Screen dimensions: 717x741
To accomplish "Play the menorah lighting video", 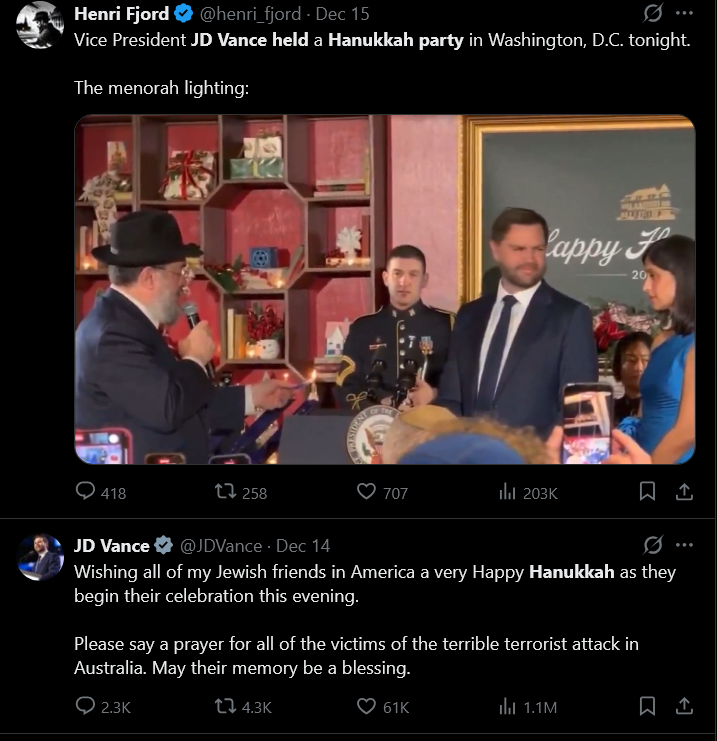I will pyautogui.click(x=385, y=290).
